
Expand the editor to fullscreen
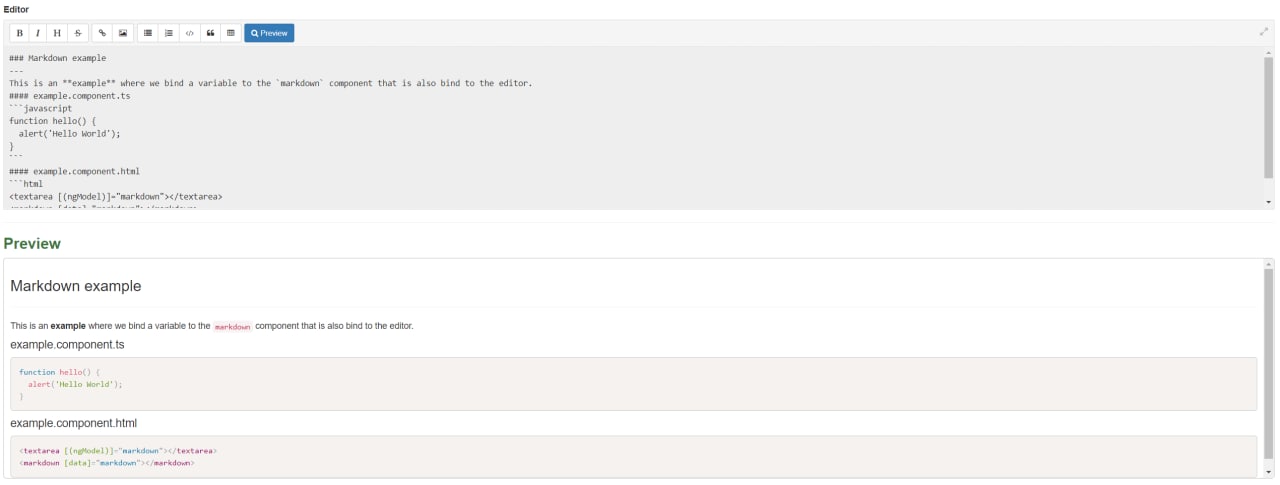tap(1264, 32)
